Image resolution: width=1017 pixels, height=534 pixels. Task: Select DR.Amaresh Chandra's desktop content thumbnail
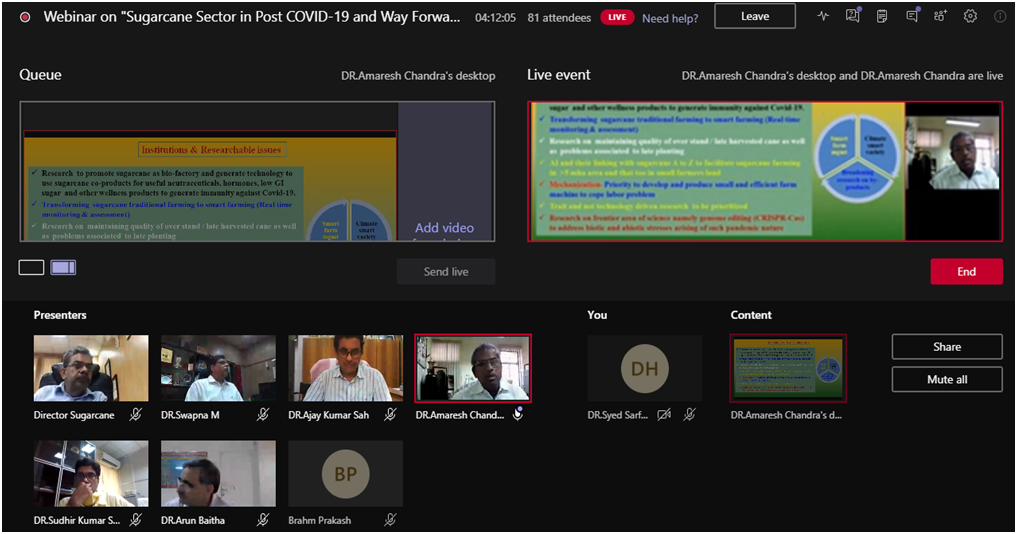pos(788,368)
